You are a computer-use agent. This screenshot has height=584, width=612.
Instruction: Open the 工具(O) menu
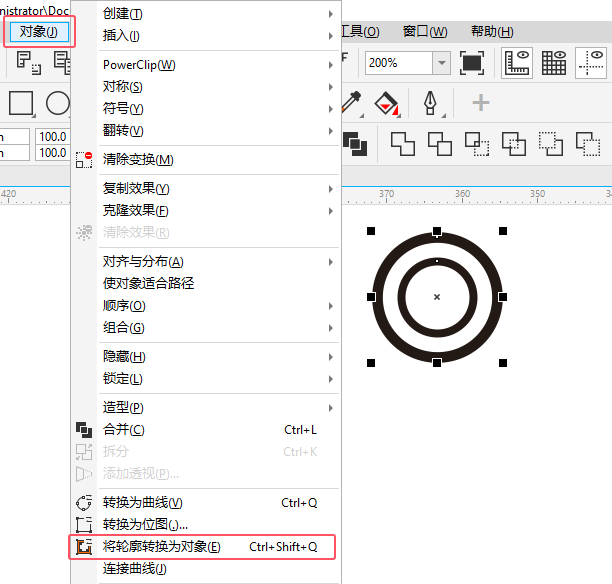(x=360, y=31)
